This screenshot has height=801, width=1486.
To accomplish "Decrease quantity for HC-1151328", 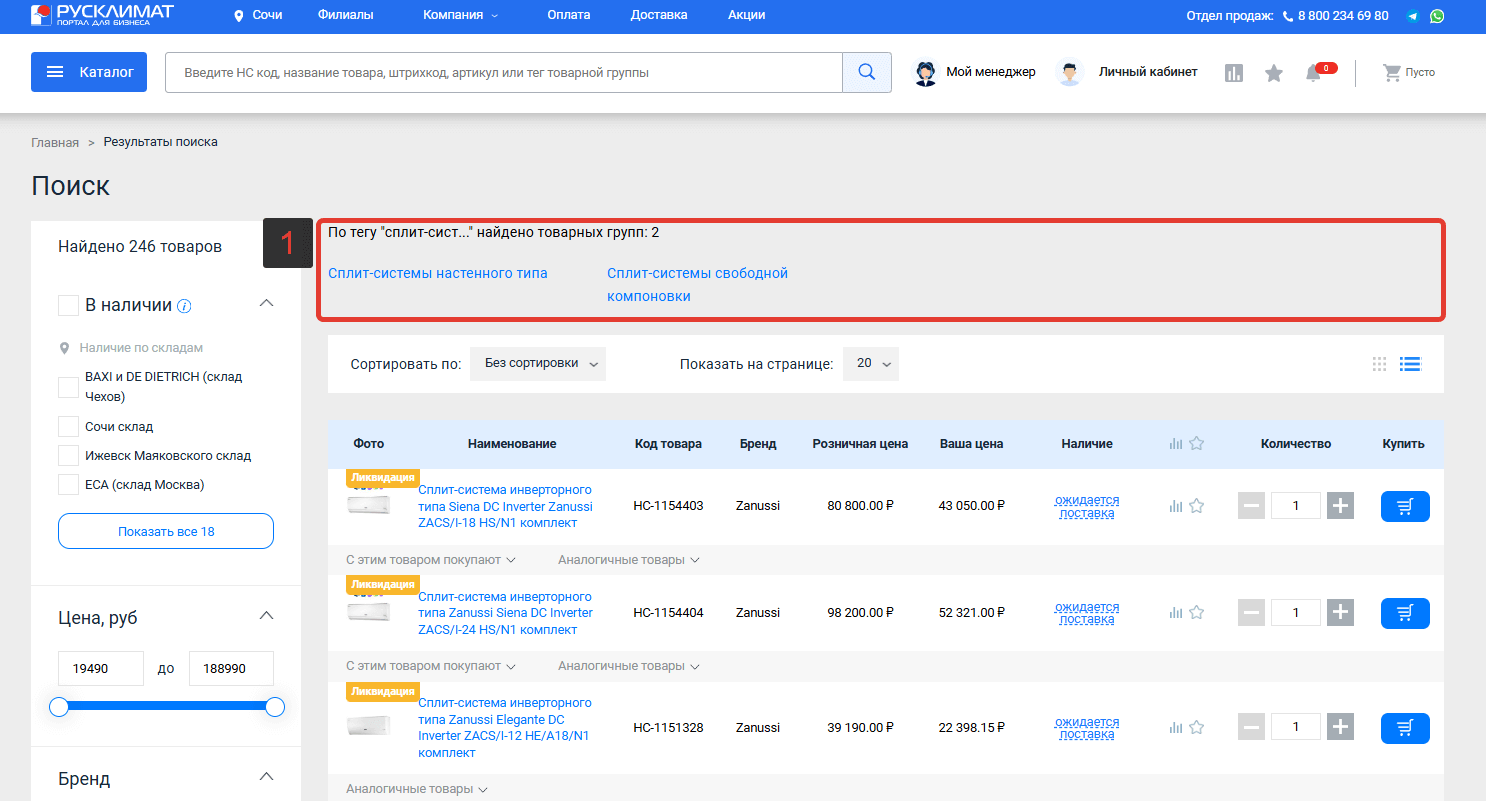I will click(x=1251, y=728).
